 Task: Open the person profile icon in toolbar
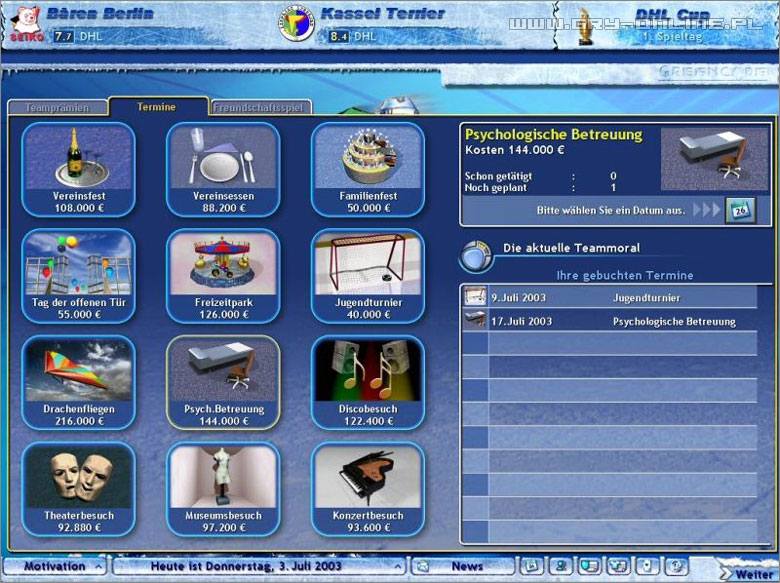(x=561, y=566)
